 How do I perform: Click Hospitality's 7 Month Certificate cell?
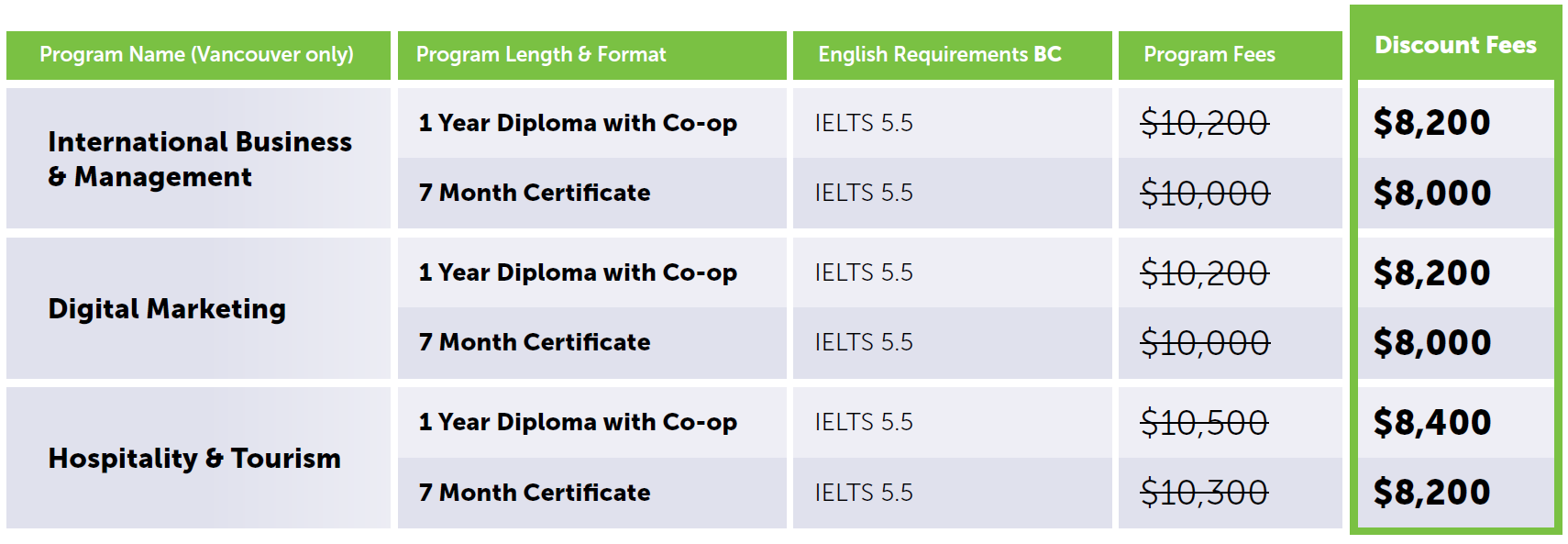point(534,494)
